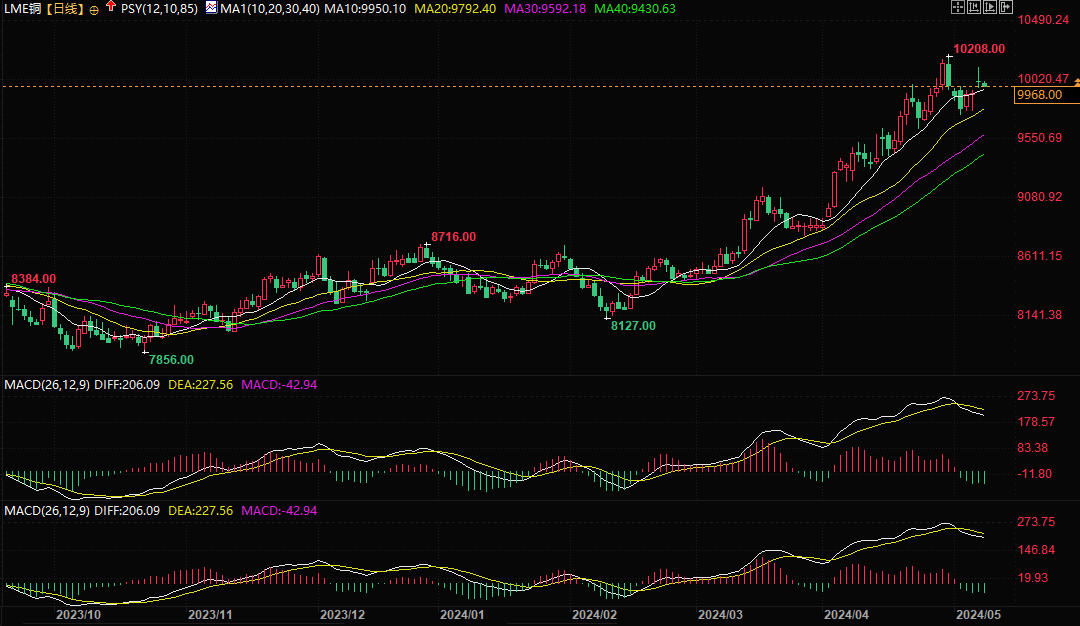This screenshot has width=1080, height=626.
Task: Click the small chart icon before MA1
Action: 211,8
